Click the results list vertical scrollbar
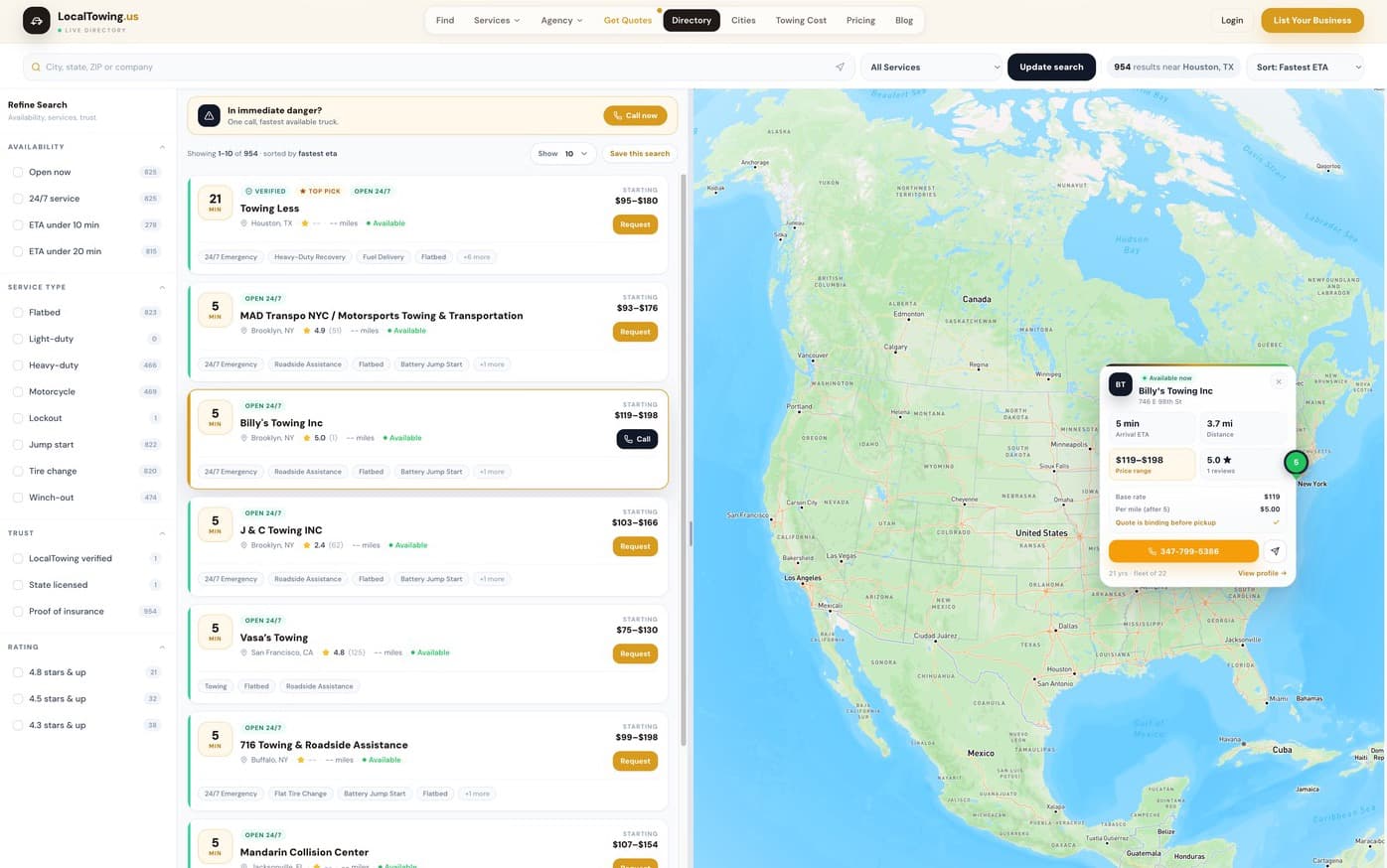The width and height of the screenshot is (1387, 868). click(x=683, y=460)
